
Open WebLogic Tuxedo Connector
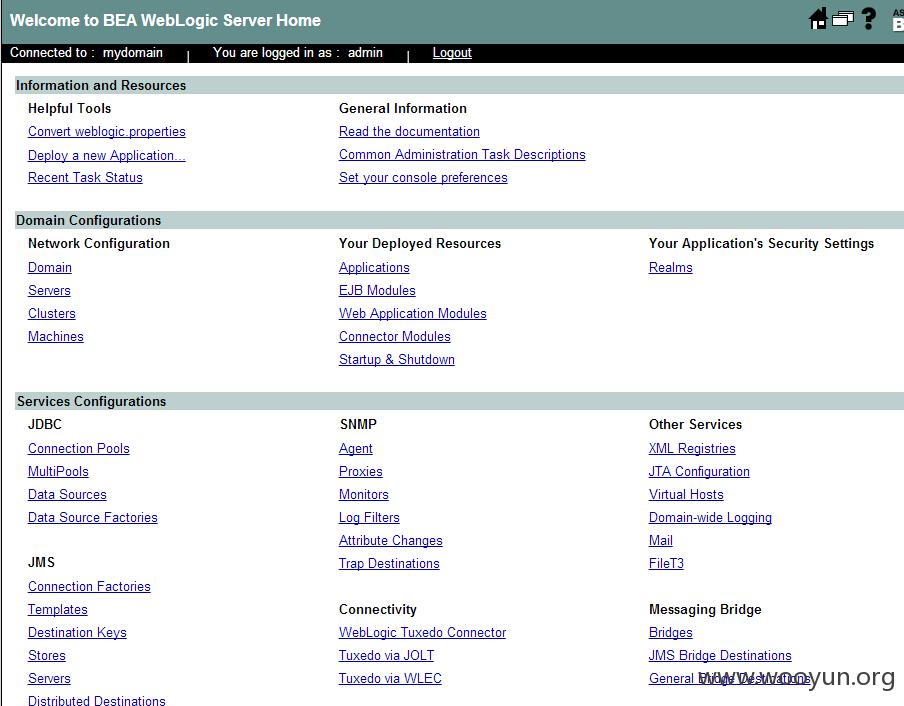423,633
